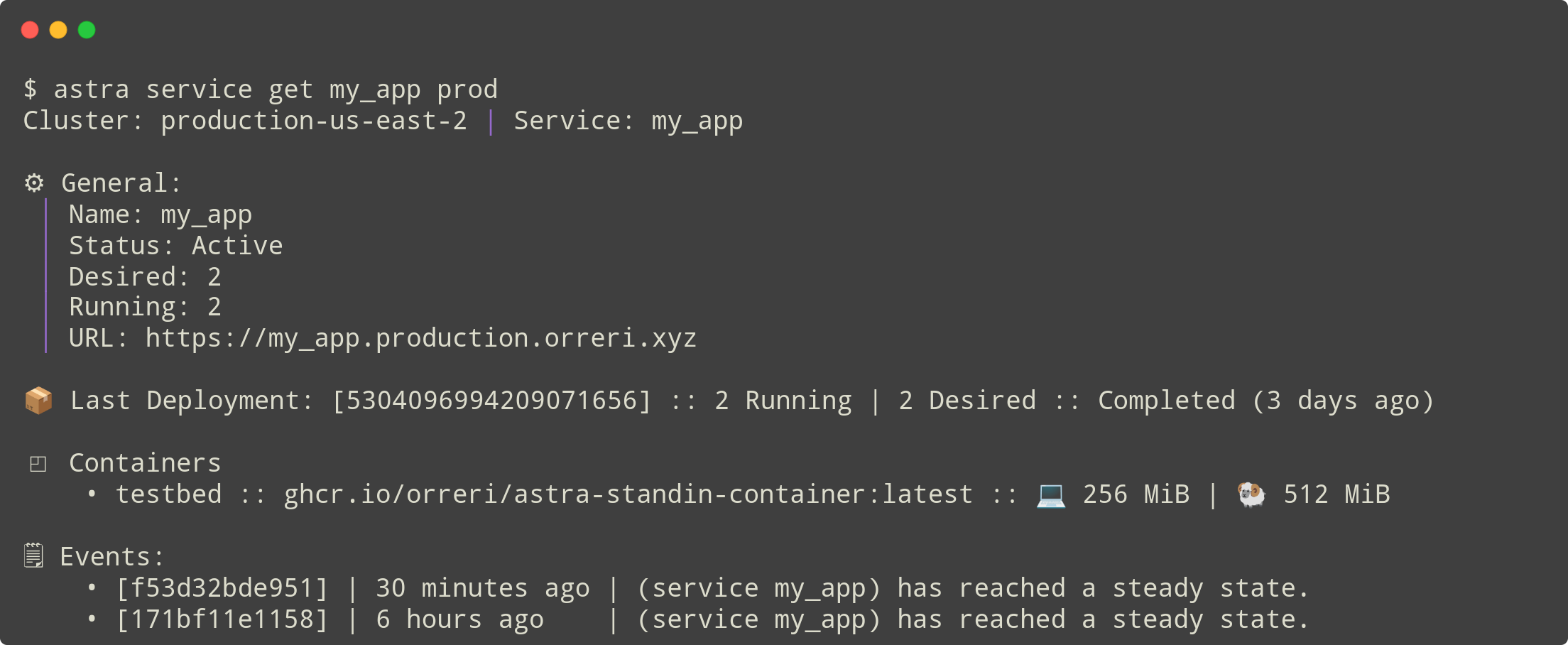This screenshot has height=645, width=1568.
Task: Open the my_app.production.orreri.xyz URL
Action: (x=421, y=339)
